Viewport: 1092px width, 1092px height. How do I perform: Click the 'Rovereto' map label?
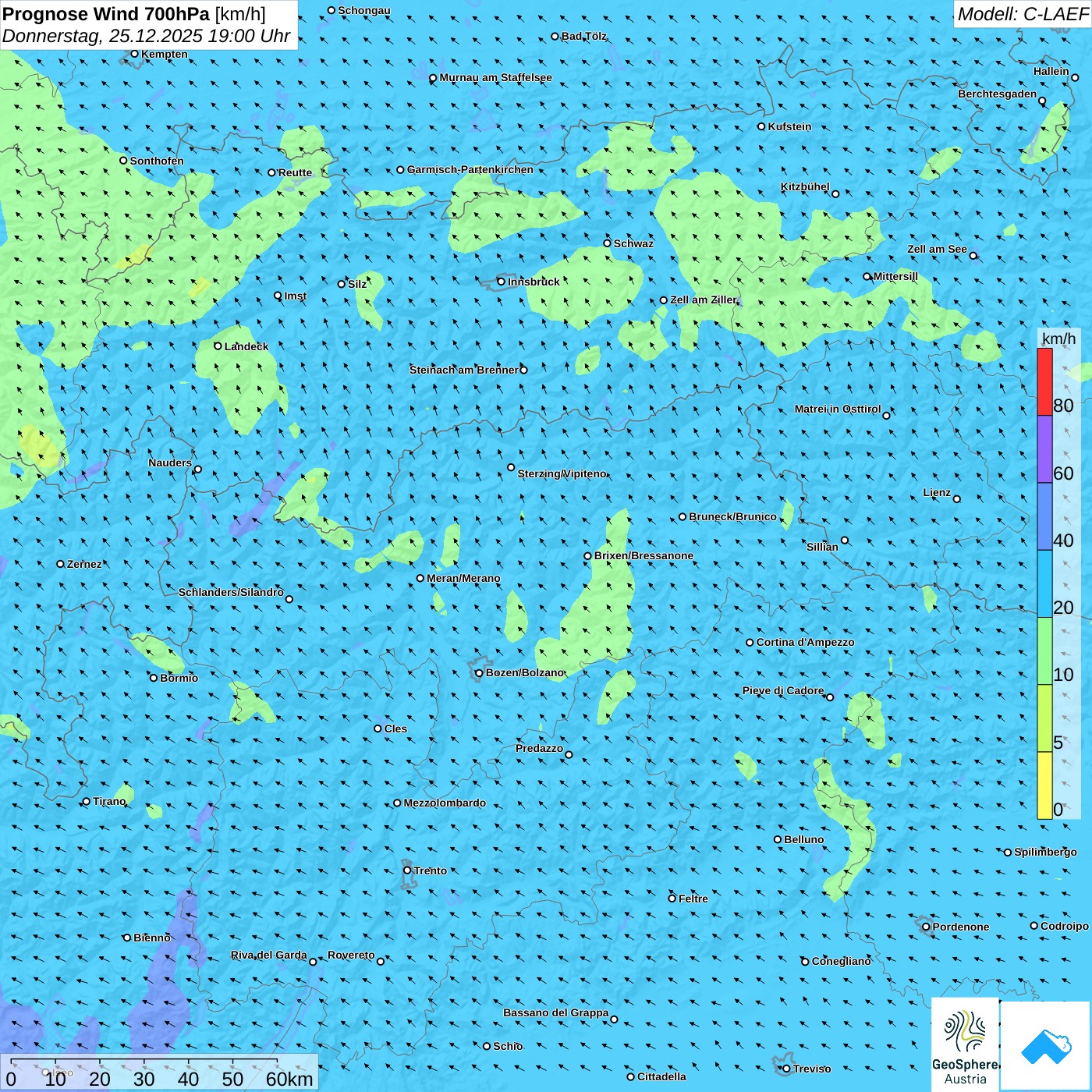pyautogui.click(x=351, y=955)
